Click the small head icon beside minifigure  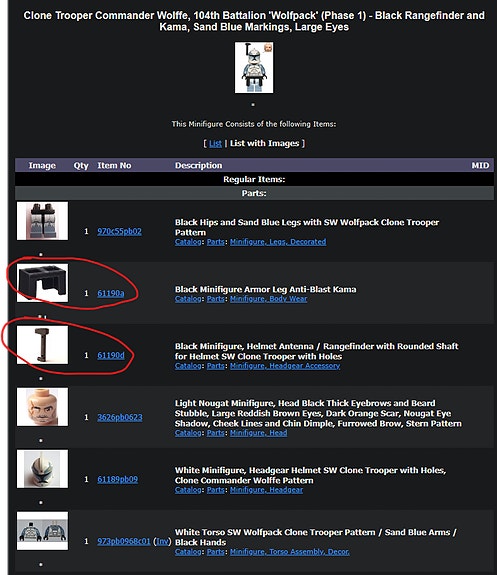(268, 47)
